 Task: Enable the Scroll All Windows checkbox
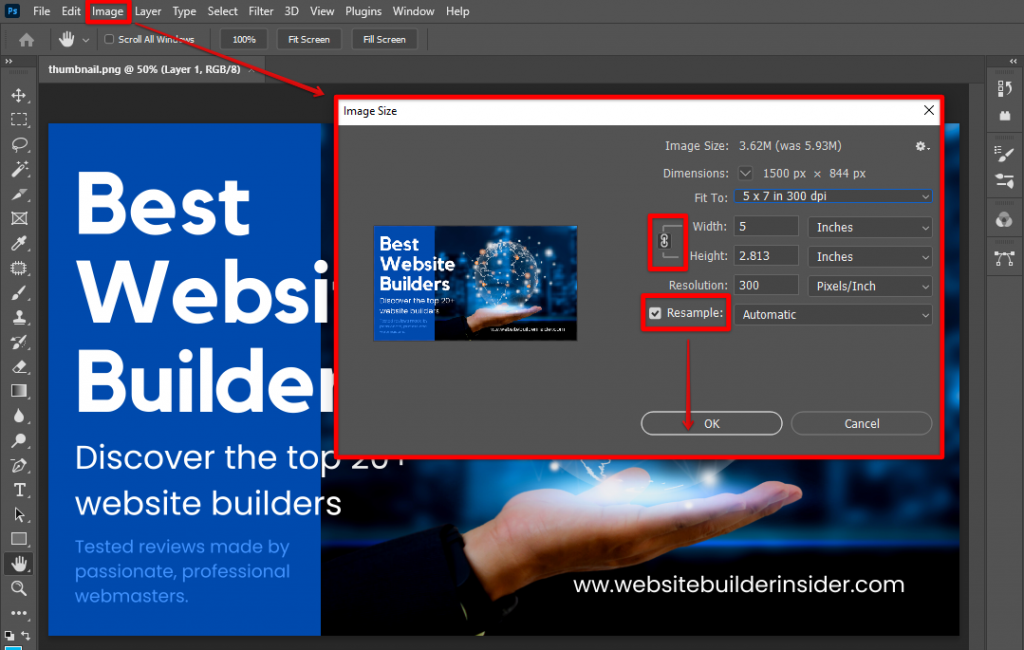click(108, 39)
